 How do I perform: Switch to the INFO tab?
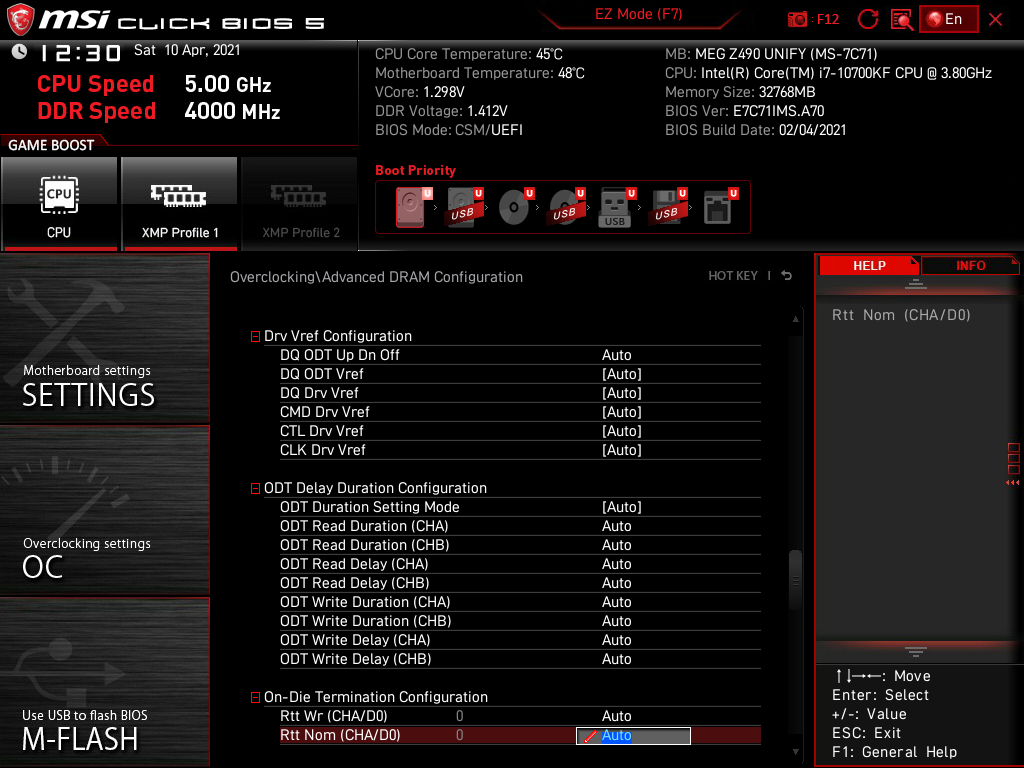tap(970, 266)
